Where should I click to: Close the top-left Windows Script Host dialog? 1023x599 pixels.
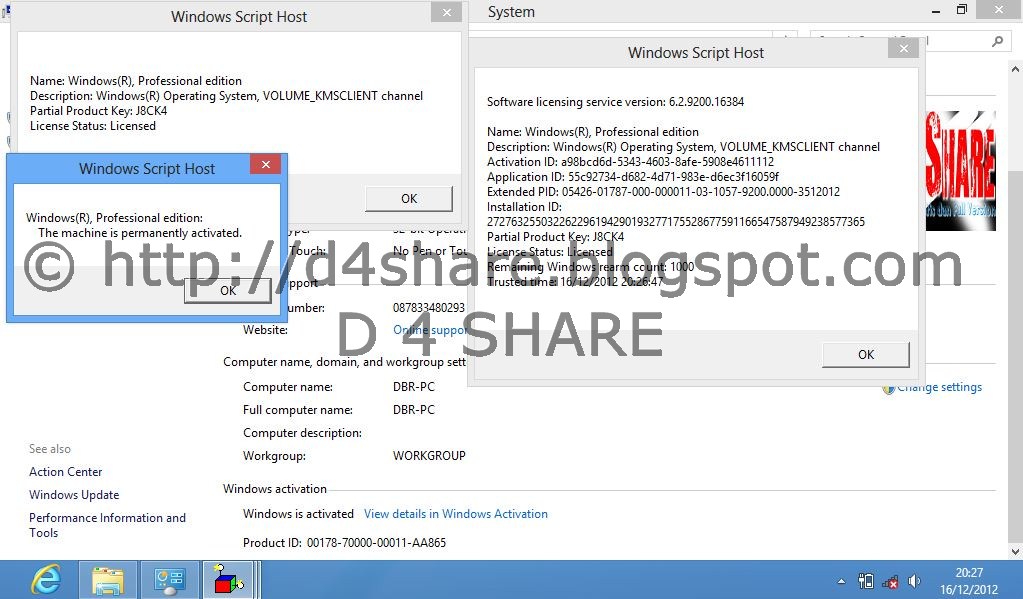click(447, 12)
